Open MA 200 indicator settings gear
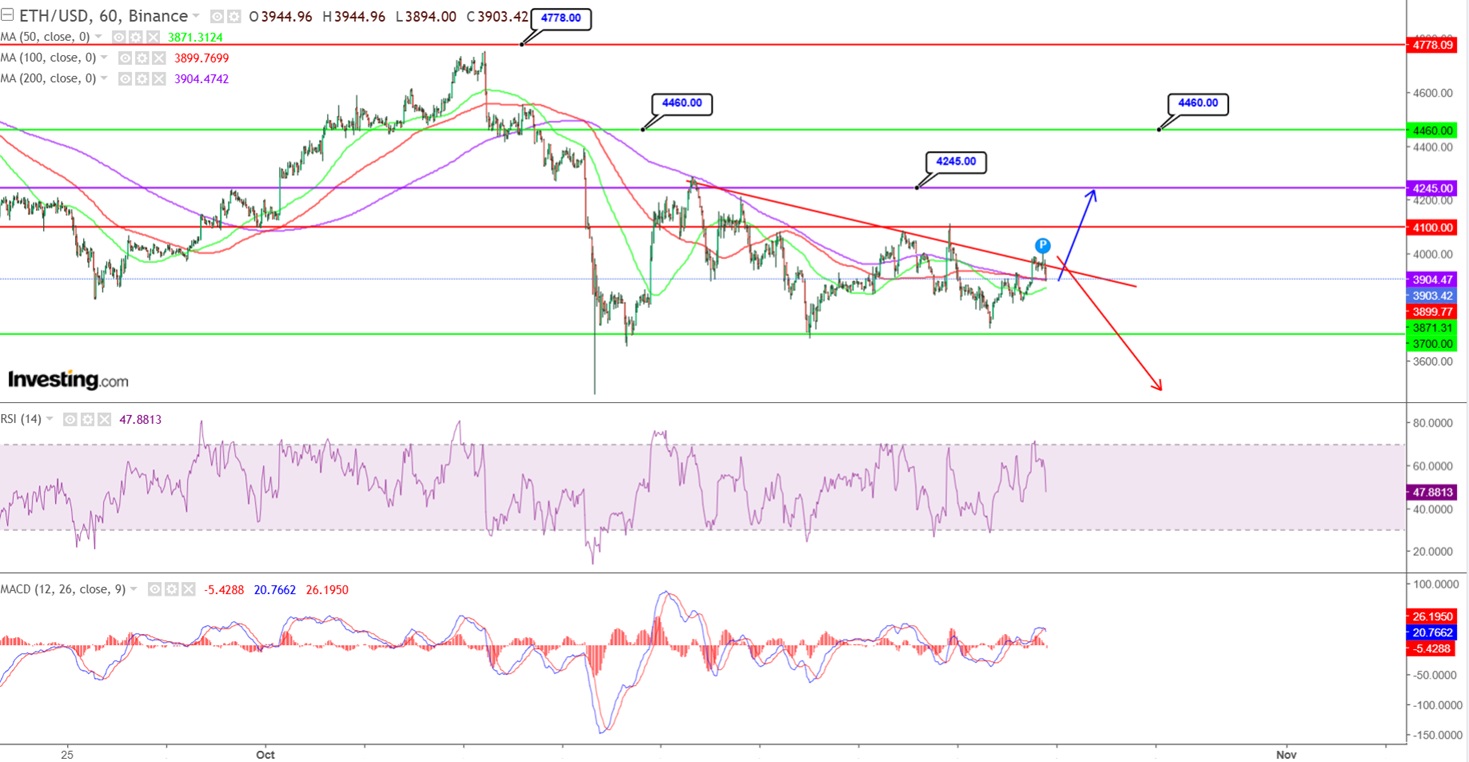This screenshot has height=762, width=1469. click(x=142, y=78)
